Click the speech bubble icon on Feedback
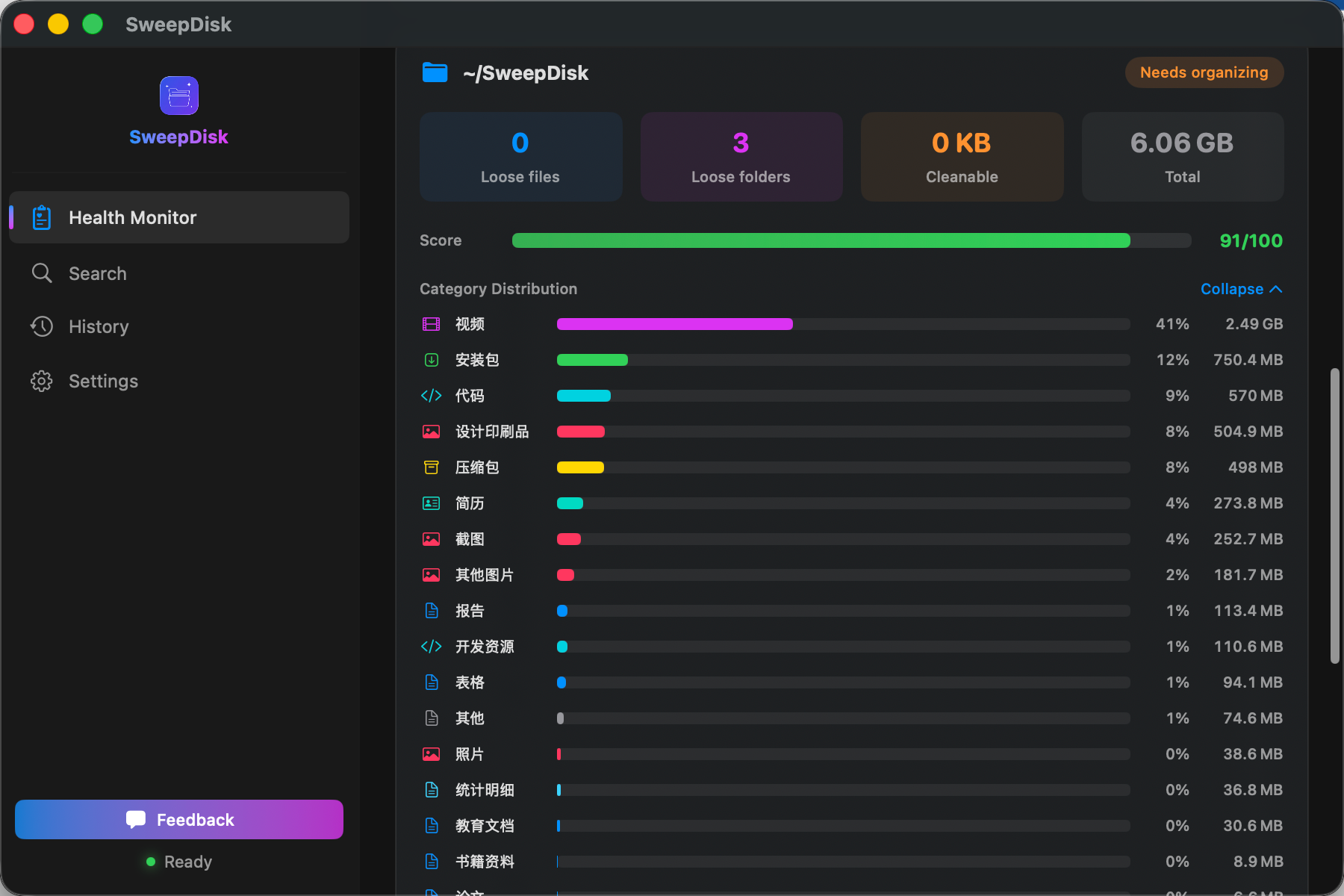Image resolution: width=1344 pixels, height=896 pixels. pyautogui.click(x=136, y=820)
